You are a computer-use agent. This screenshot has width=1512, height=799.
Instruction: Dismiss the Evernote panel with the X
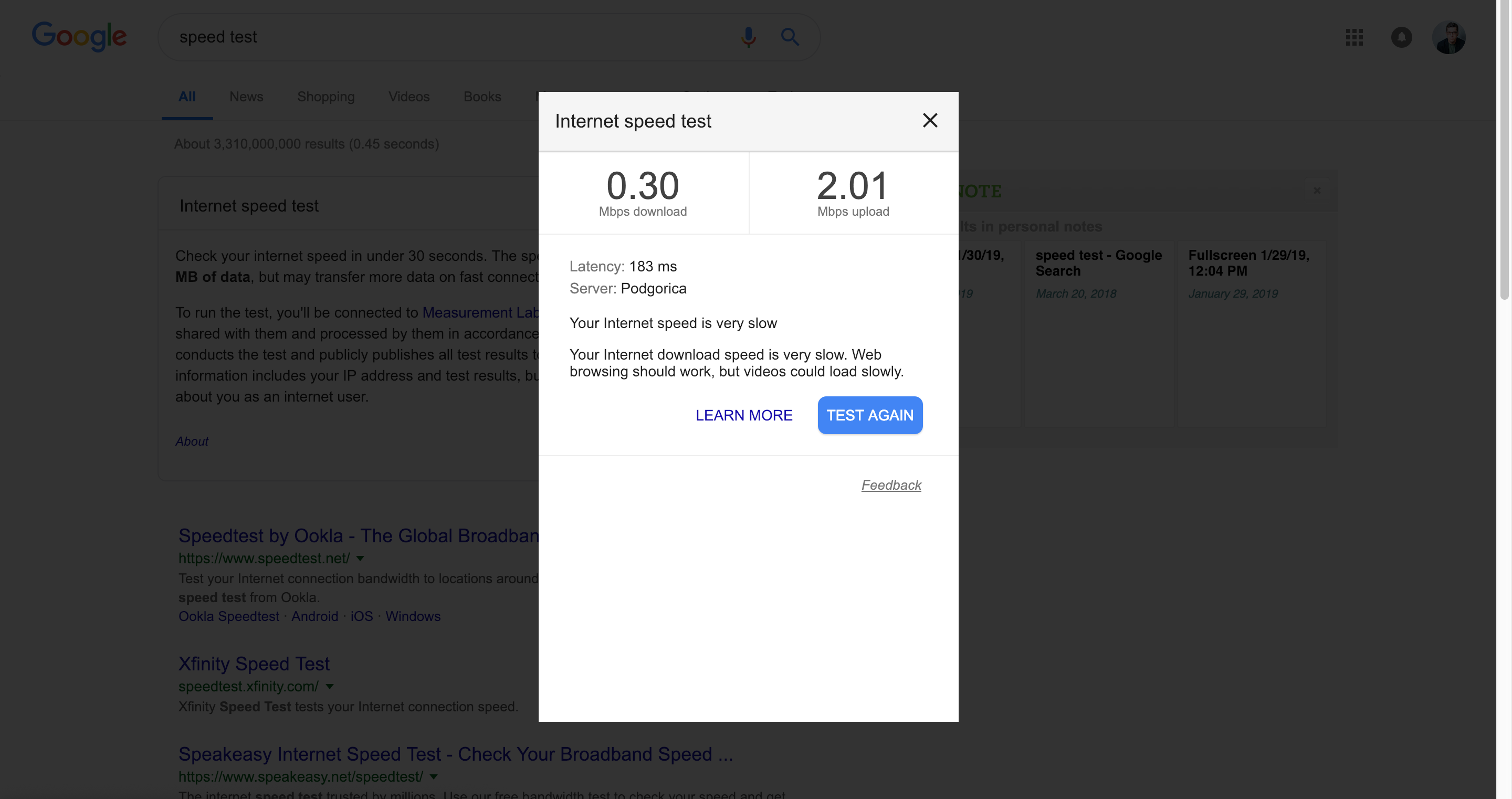[1317, 190]
